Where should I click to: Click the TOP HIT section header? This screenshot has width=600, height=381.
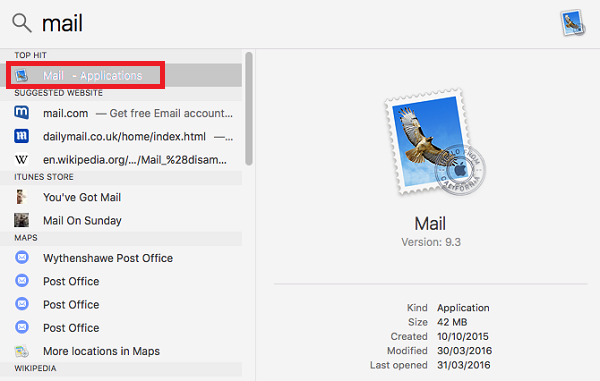(x=30, y=55)
